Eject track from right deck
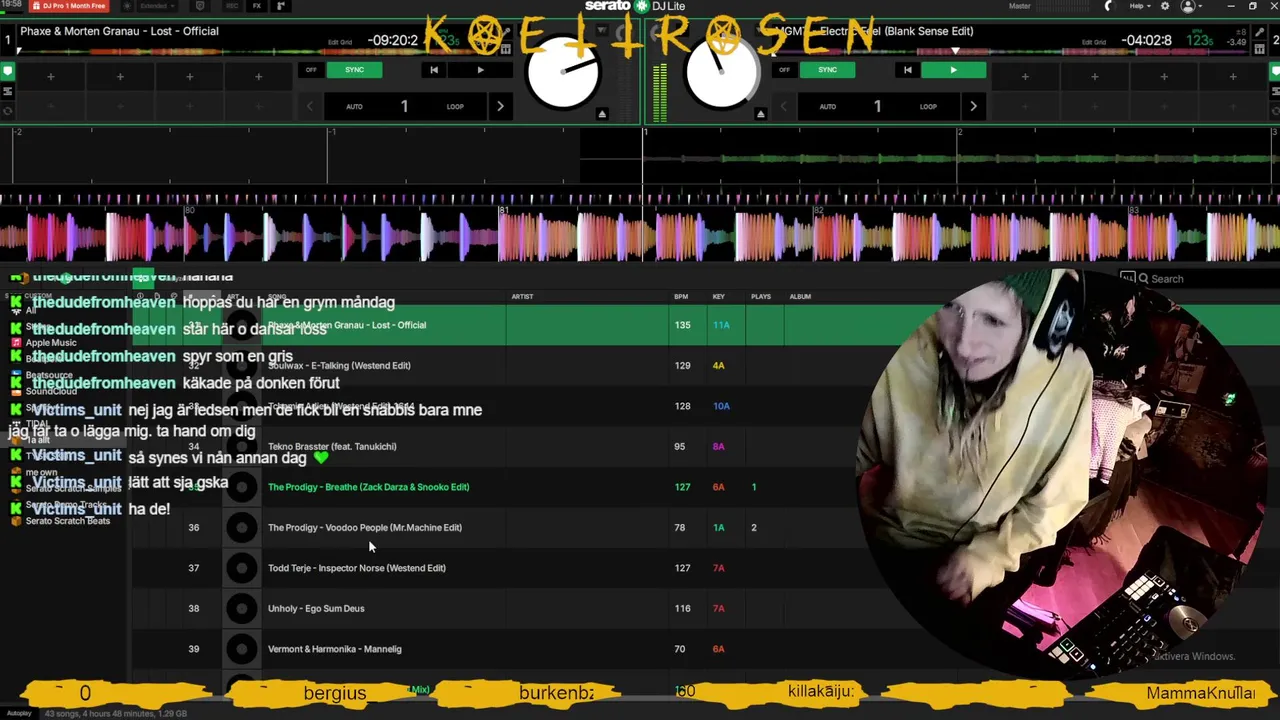1280x720 pixels. (760, 114)
